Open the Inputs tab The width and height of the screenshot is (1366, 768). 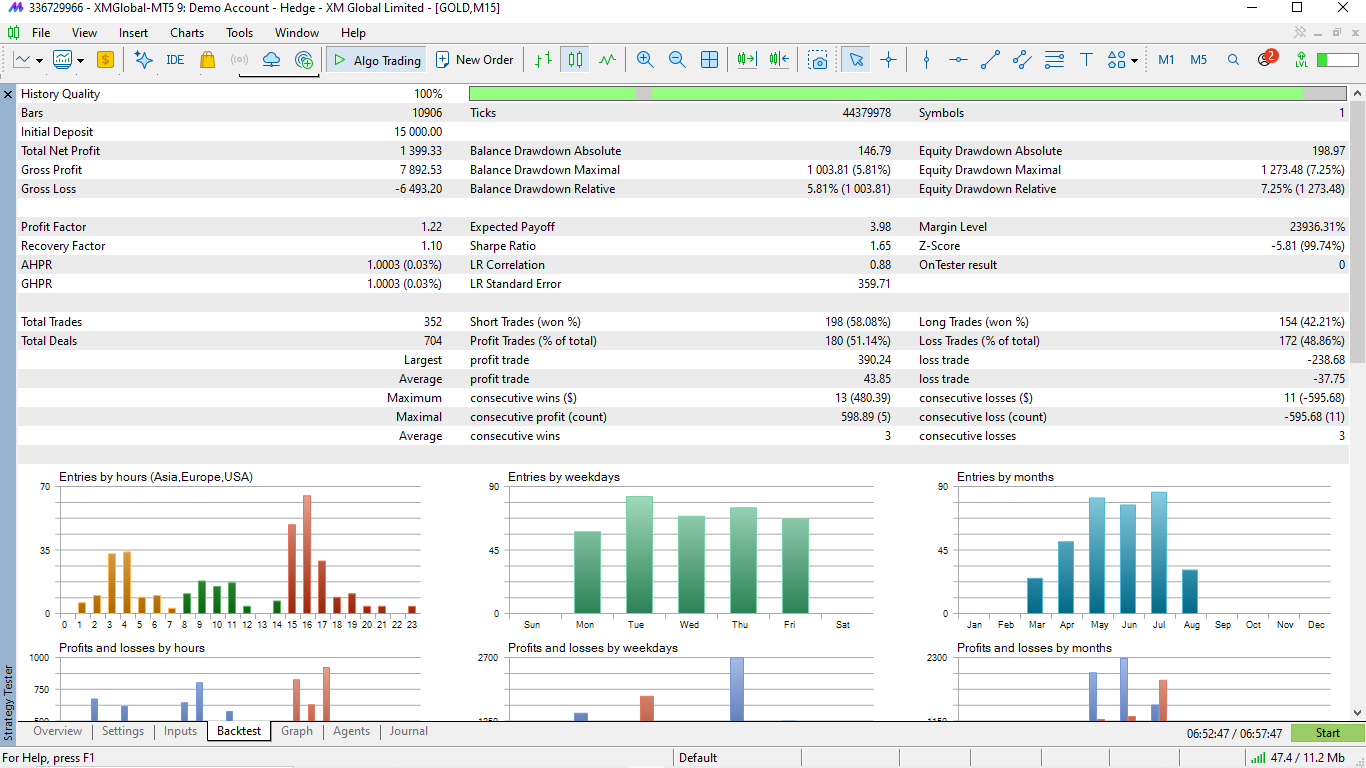coord(180,731)
